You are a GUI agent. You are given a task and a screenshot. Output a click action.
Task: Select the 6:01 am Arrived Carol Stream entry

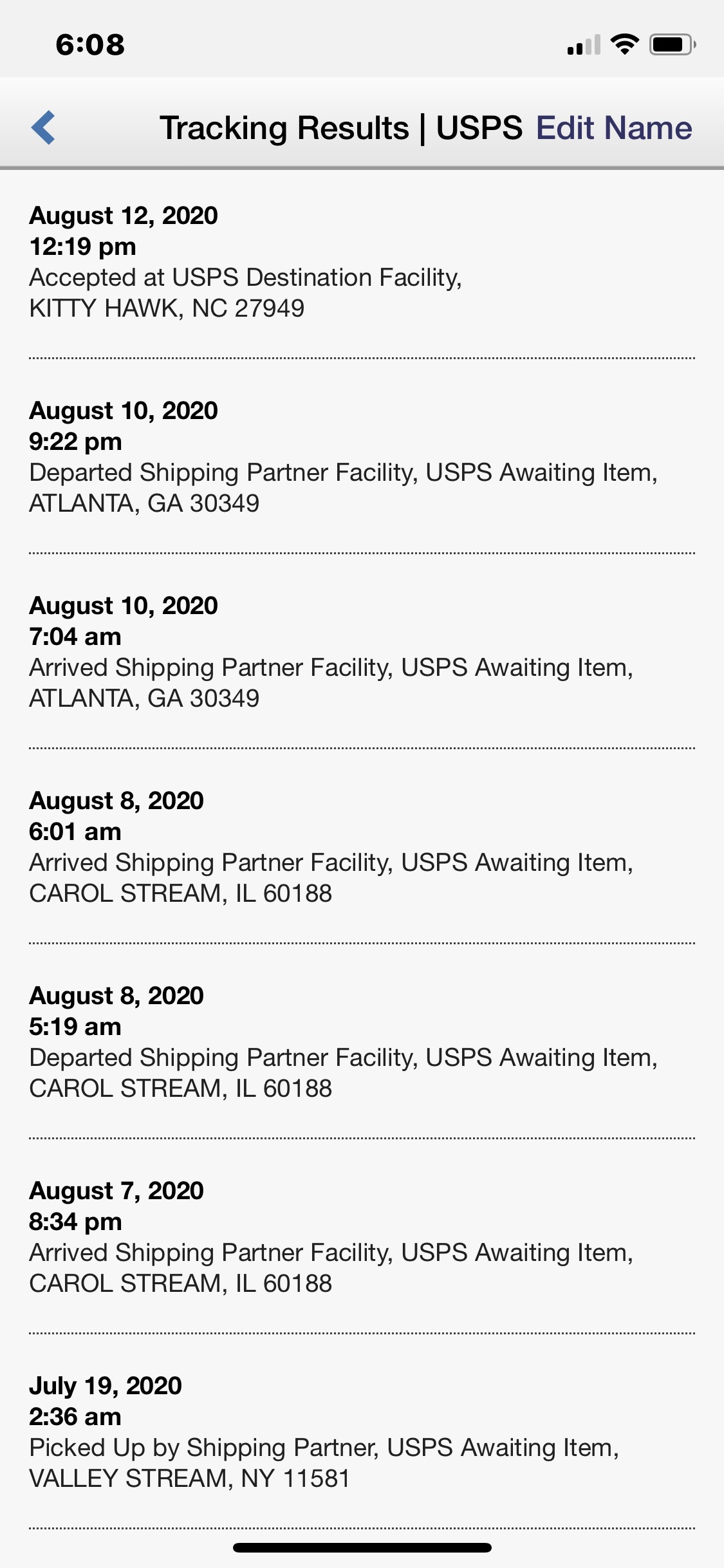coord(331,863)
